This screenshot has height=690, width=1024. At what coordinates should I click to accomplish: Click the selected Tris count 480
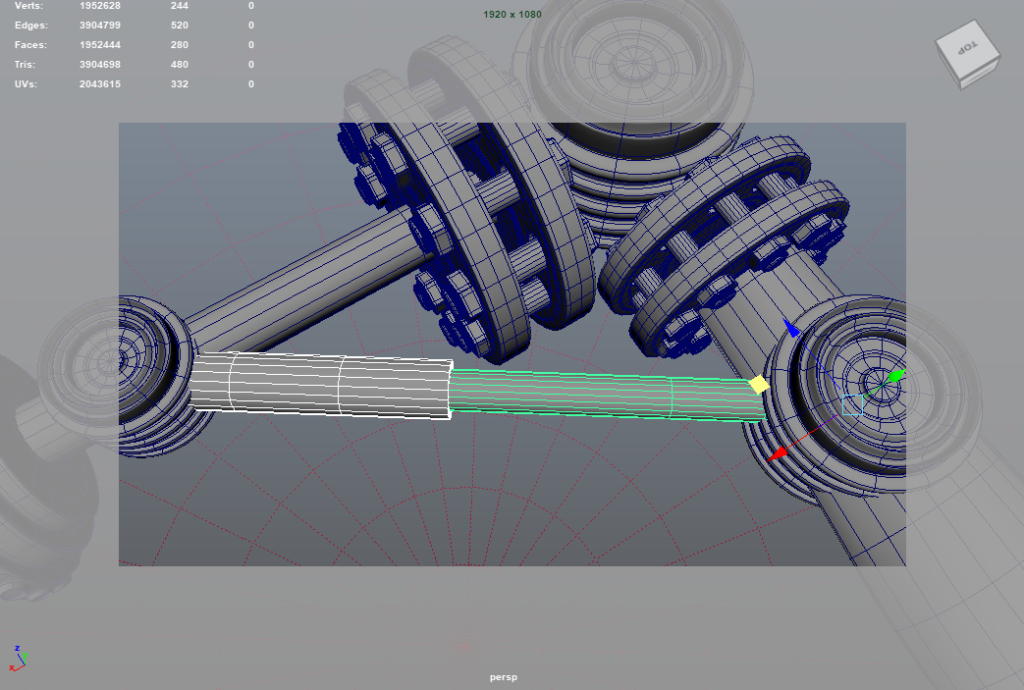[x=180, y=65]
